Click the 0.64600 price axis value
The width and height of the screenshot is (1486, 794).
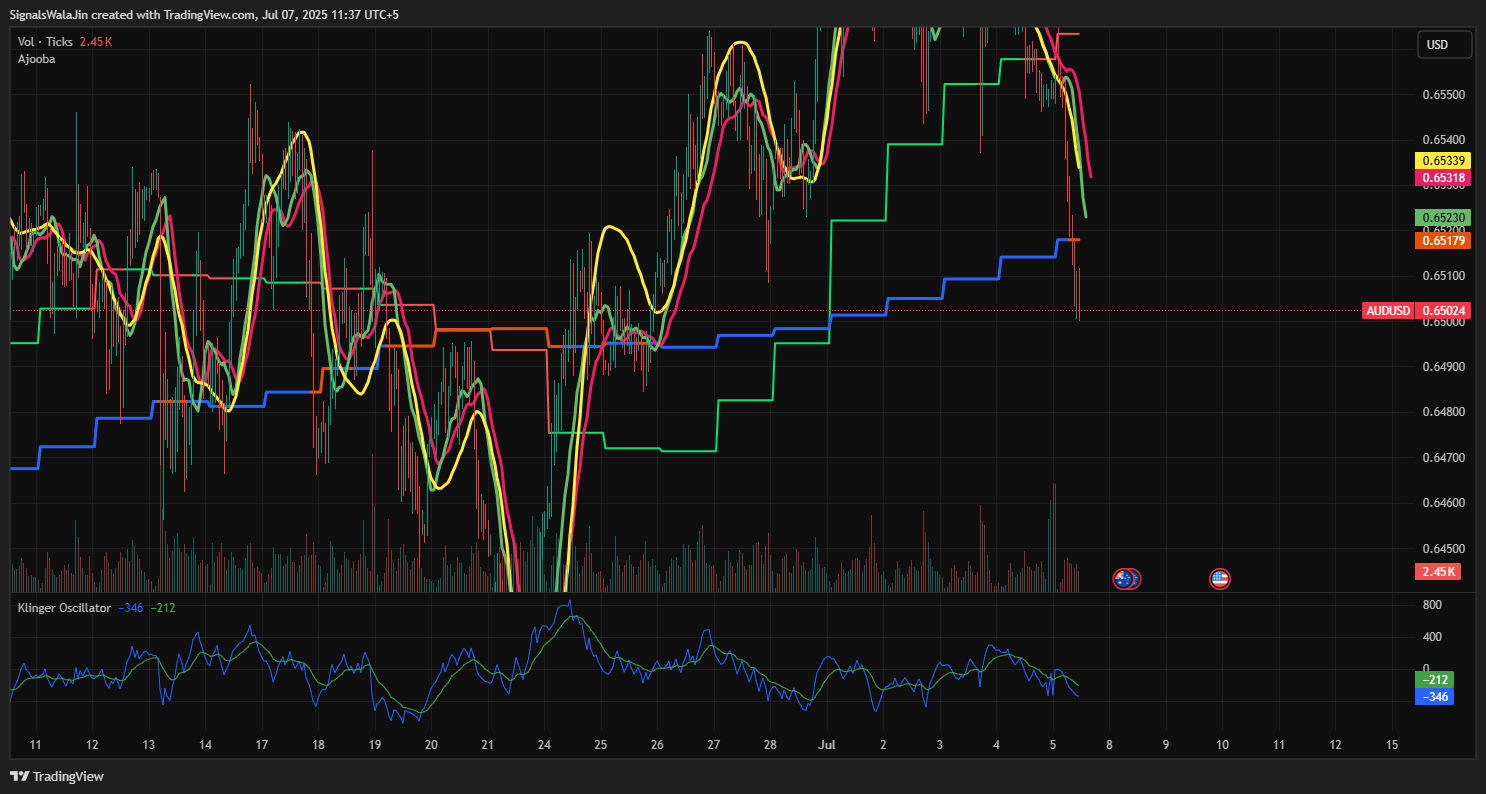1443,503
